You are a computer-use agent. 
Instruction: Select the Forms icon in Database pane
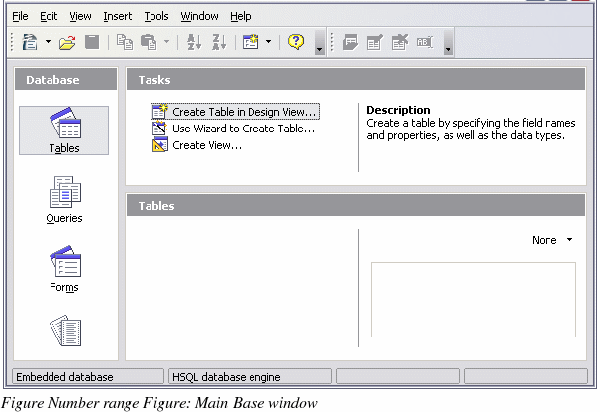click(64, 269)
